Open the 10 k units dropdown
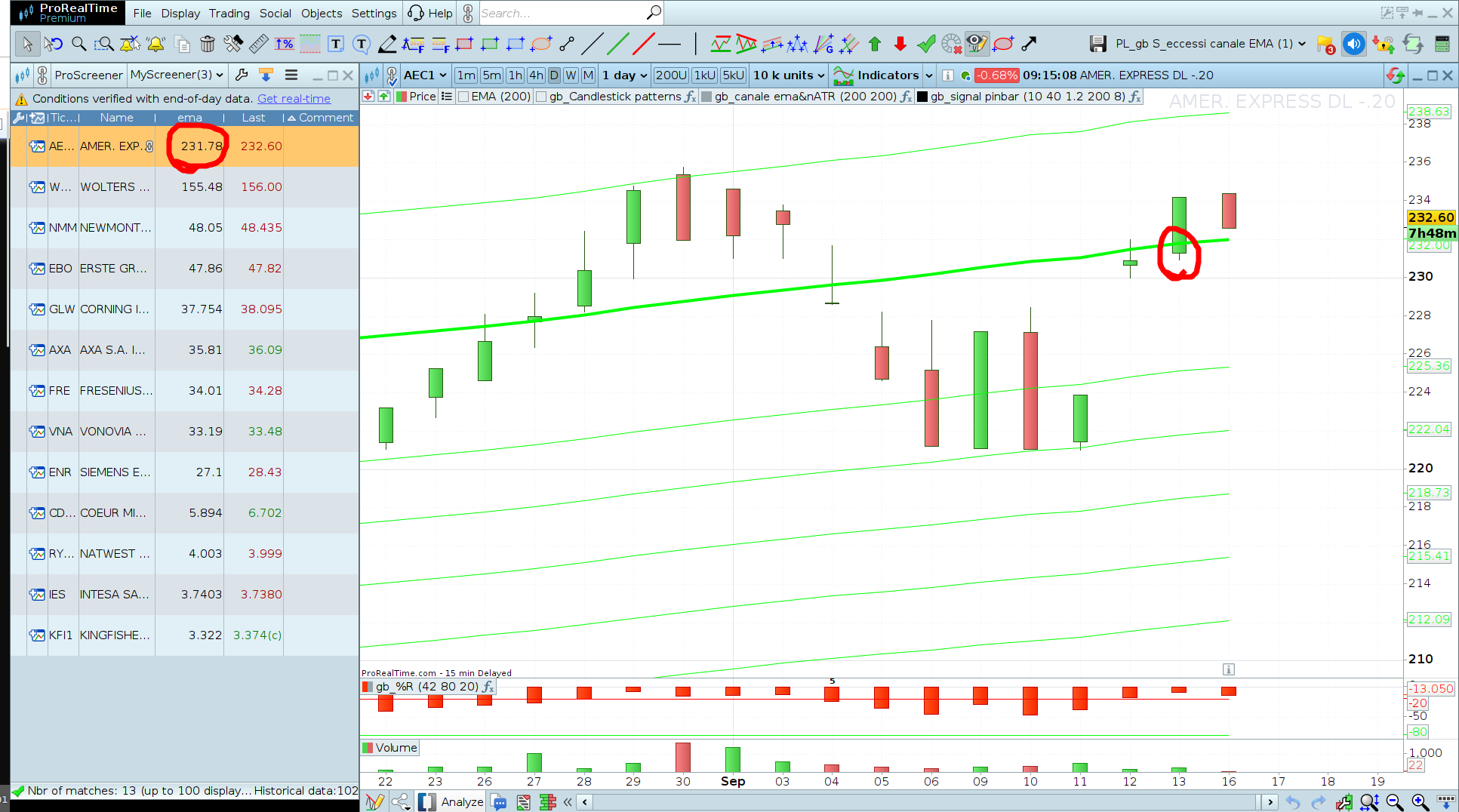Image resolution: width=1459 pixels, height=812 pixels. tap(789, 75)
